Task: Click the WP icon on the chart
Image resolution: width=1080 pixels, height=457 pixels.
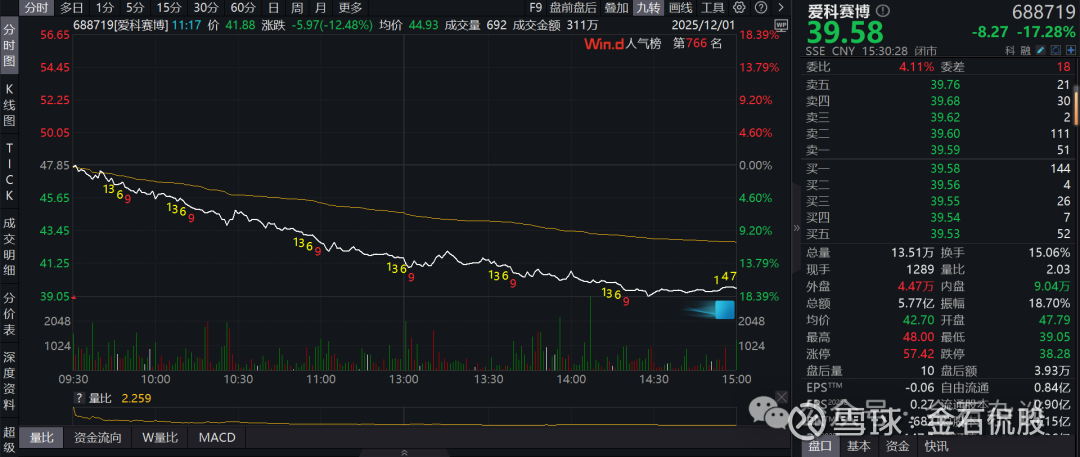Action: pos(780,25)
